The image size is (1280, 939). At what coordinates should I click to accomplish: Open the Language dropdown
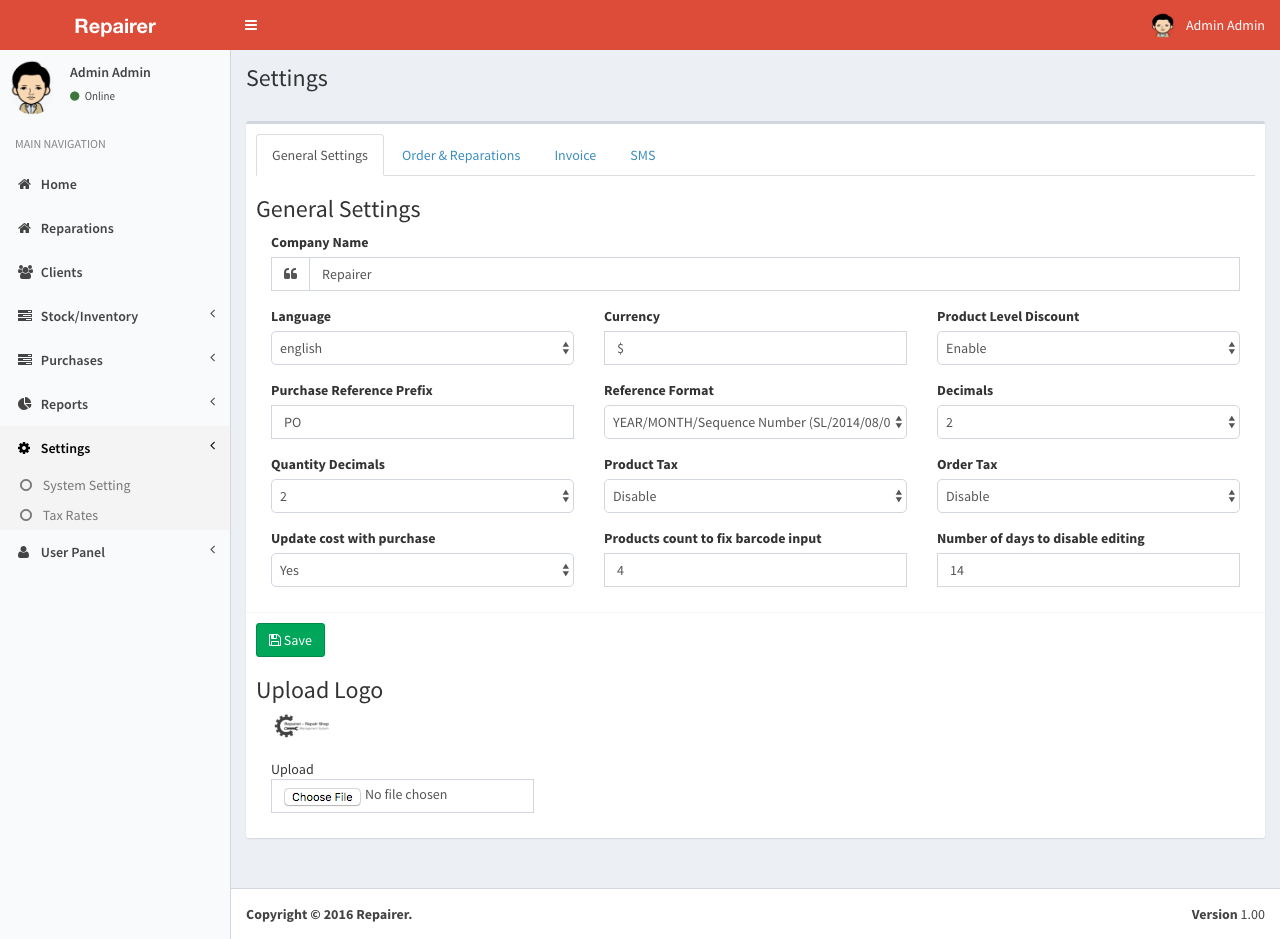pos(422,348)
